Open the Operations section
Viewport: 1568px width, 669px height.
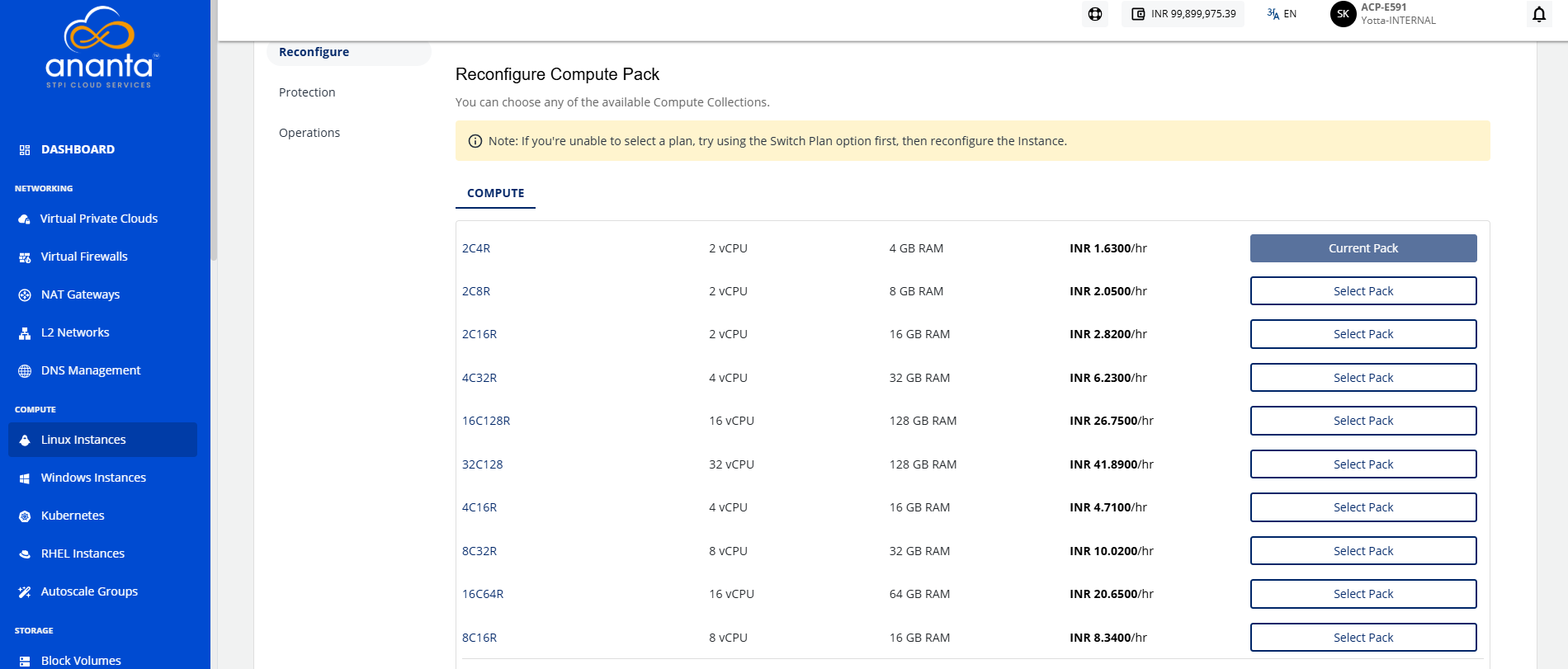[309, 133]
